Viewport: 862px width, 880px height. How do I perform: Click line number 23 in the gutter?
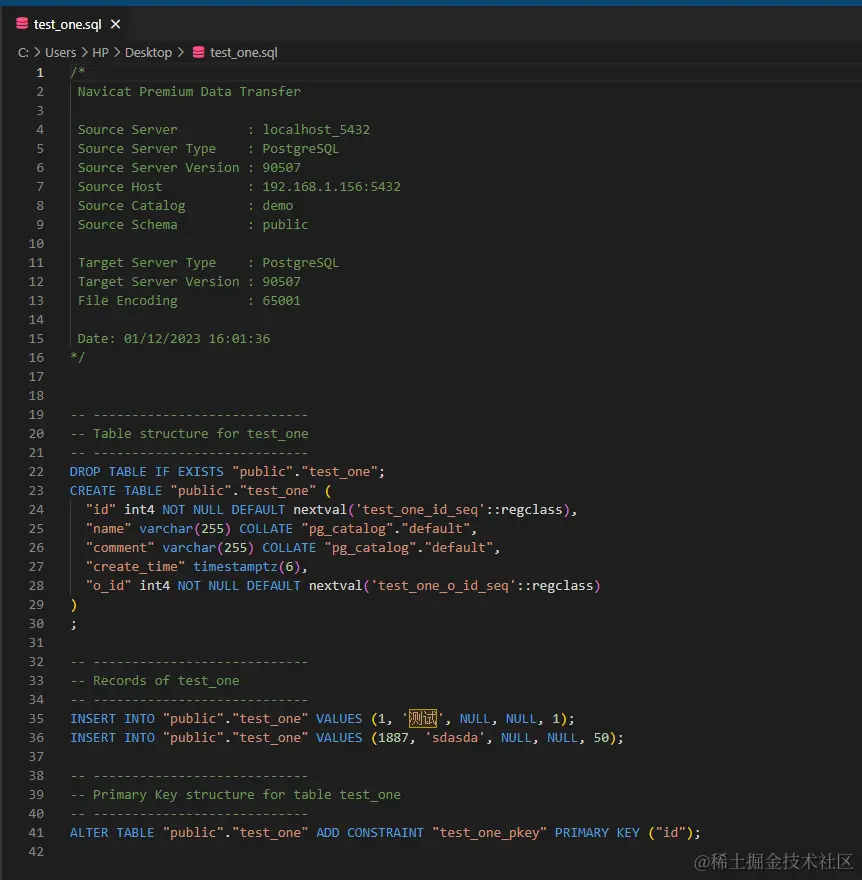[36, 491]
